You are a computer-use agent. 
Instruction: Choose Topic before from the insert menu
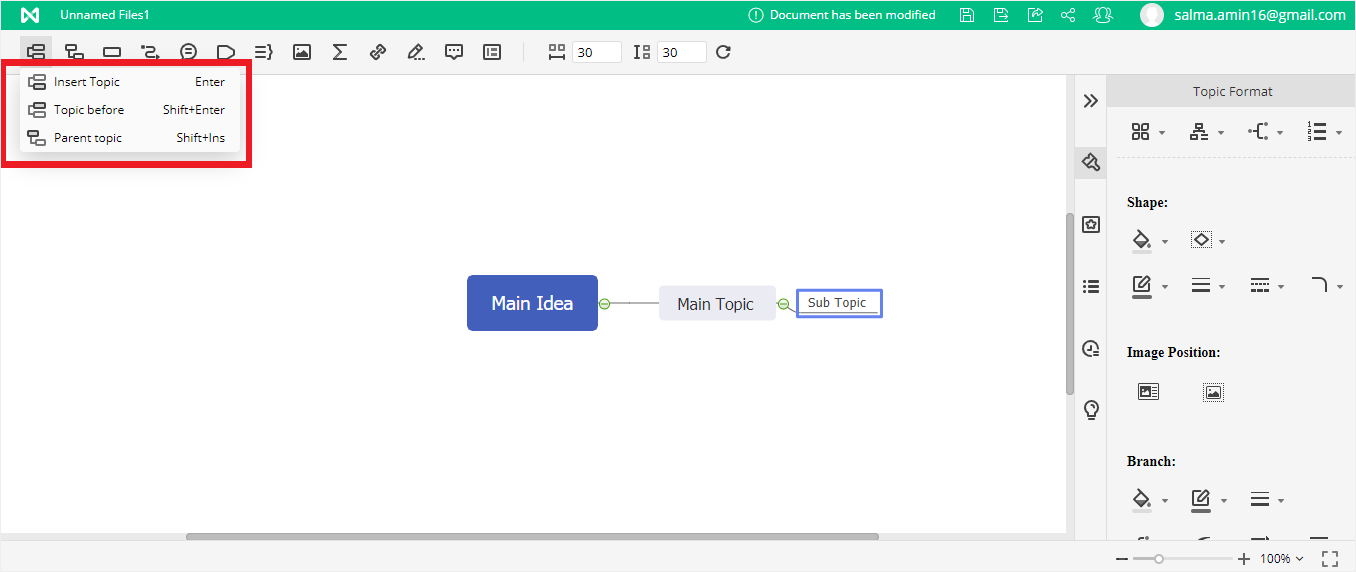[89, 110]
